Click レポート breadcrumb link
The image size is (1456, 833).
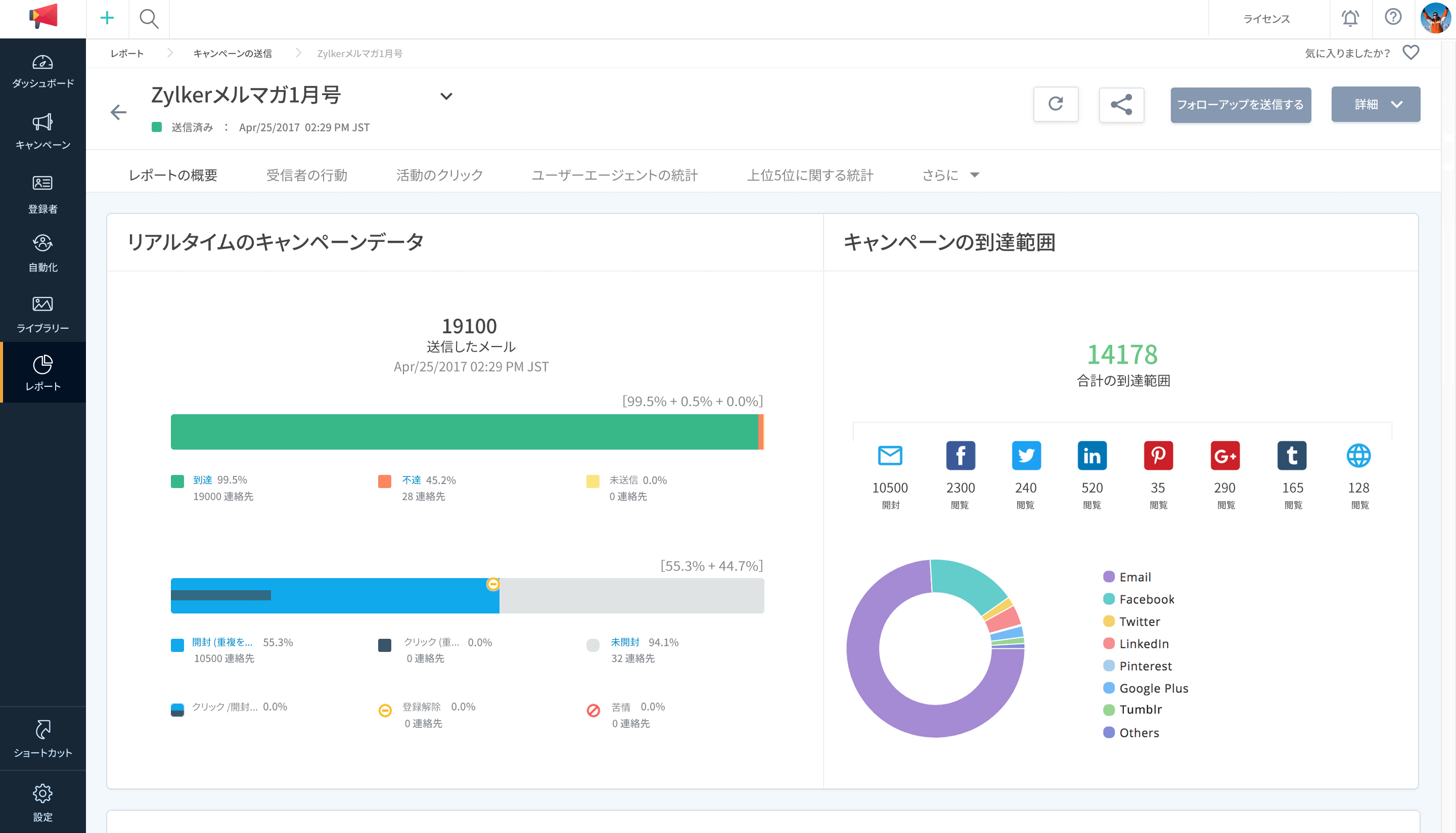127,53
